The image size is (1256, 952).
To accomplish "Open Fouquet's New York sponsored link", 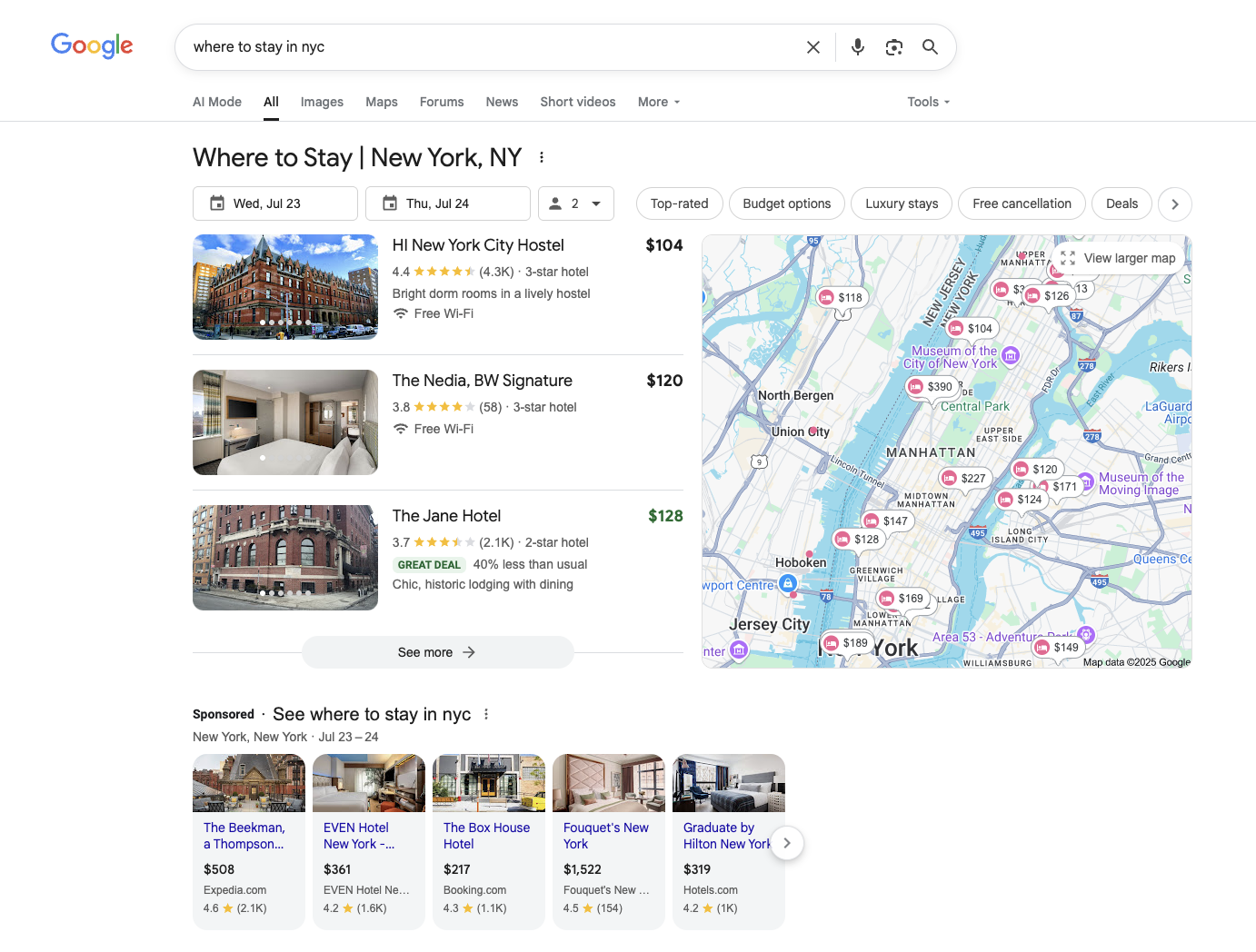I will pos(606,836).
